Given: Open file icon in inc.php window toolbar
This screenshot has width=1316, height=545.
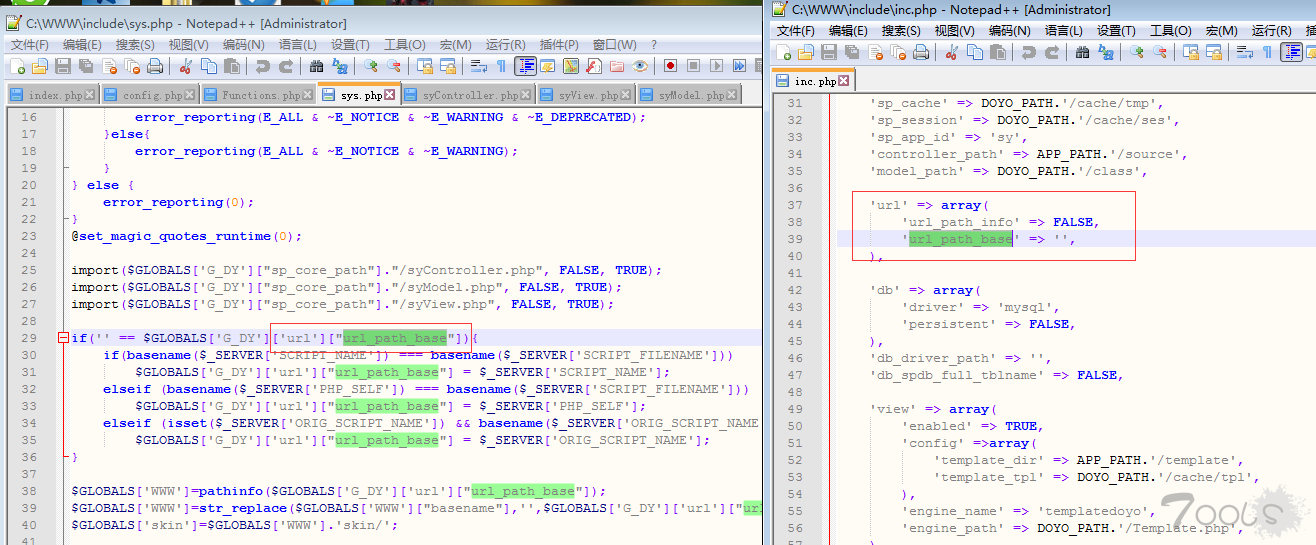Looking at the screenshot, I should (x=806, y=52).
